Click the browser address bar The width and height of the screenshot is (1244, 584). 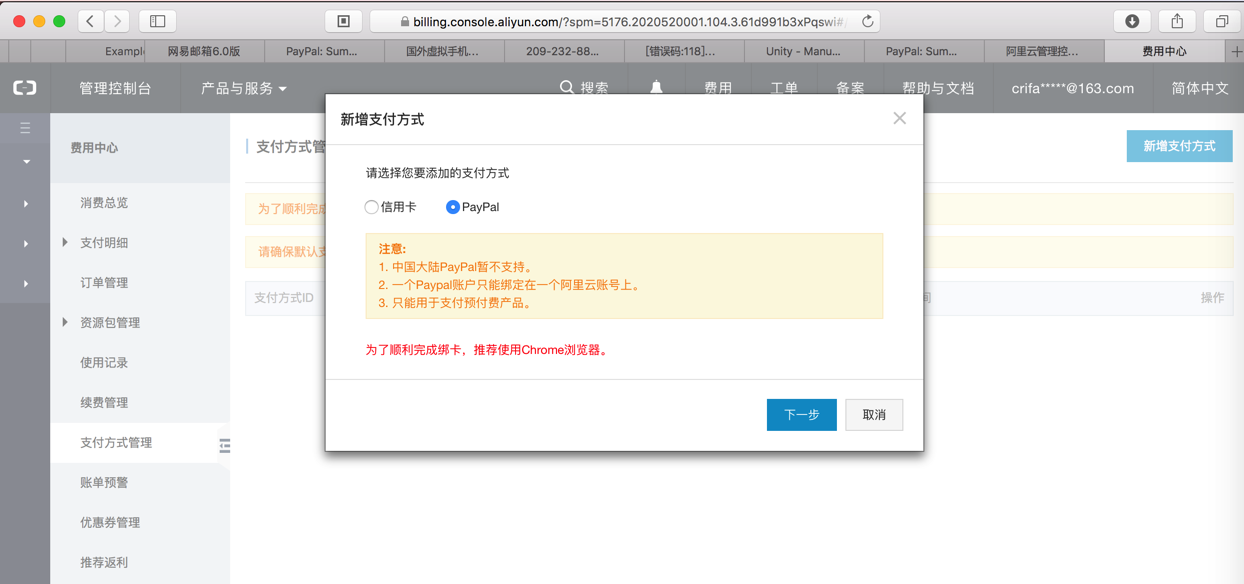pyautogui.click(x=620, y=21)
